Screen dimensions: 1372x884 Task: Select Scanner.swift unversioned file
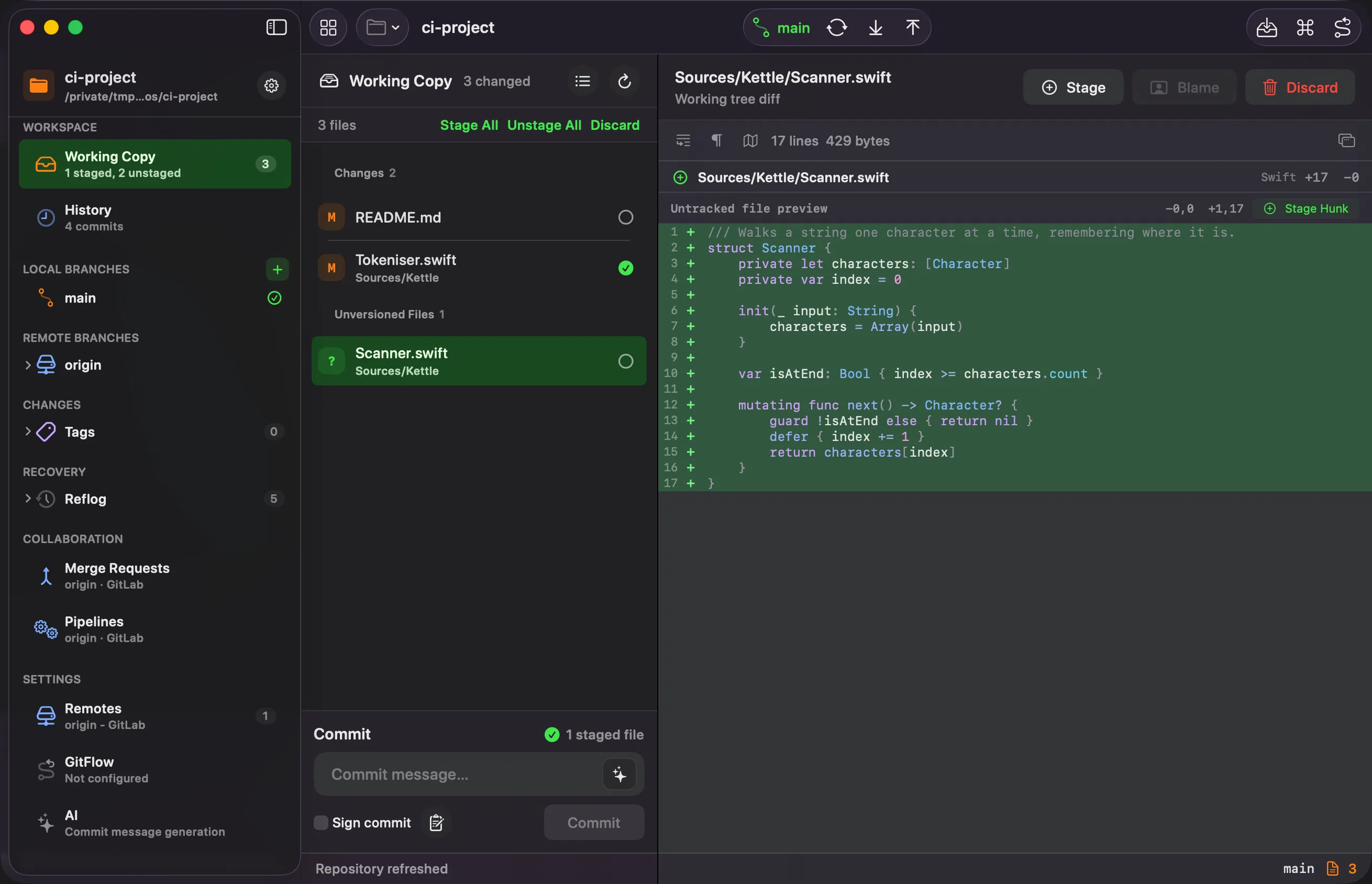pos(479,361)
